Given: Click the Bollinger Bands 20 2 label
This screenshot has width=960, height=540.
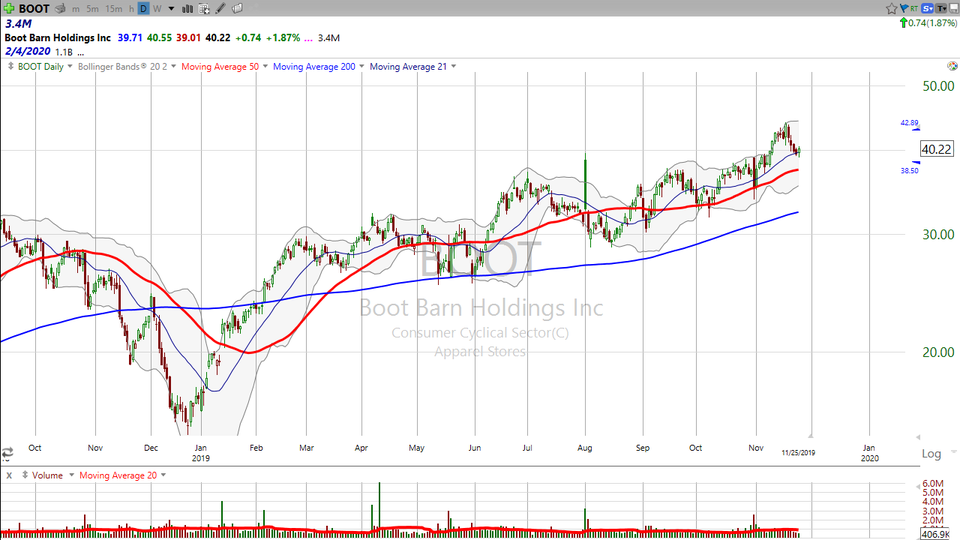Looking at the screenshot, I should [122, 66].
